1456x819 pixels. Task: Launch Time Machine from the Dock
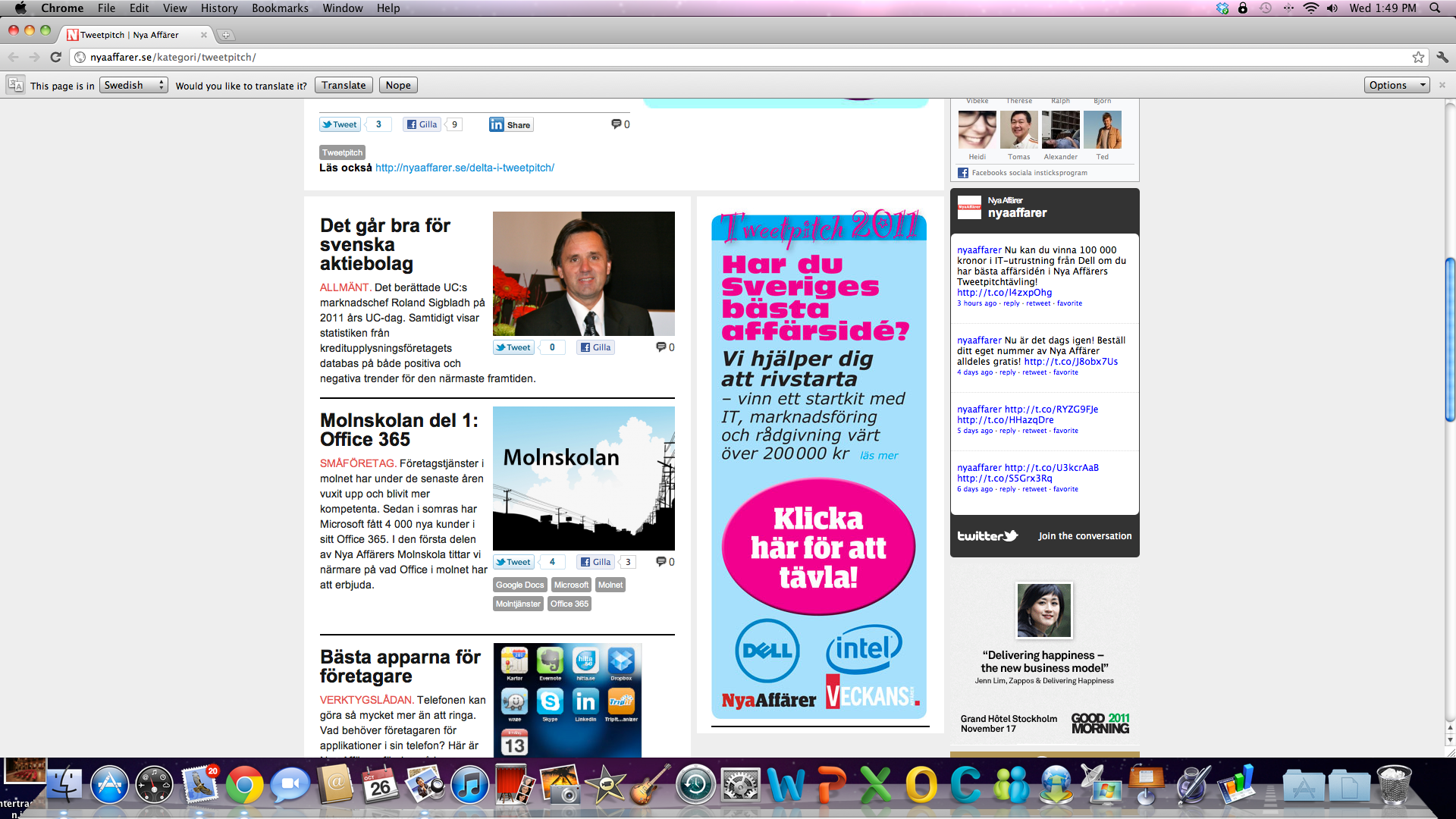point(695,785)
